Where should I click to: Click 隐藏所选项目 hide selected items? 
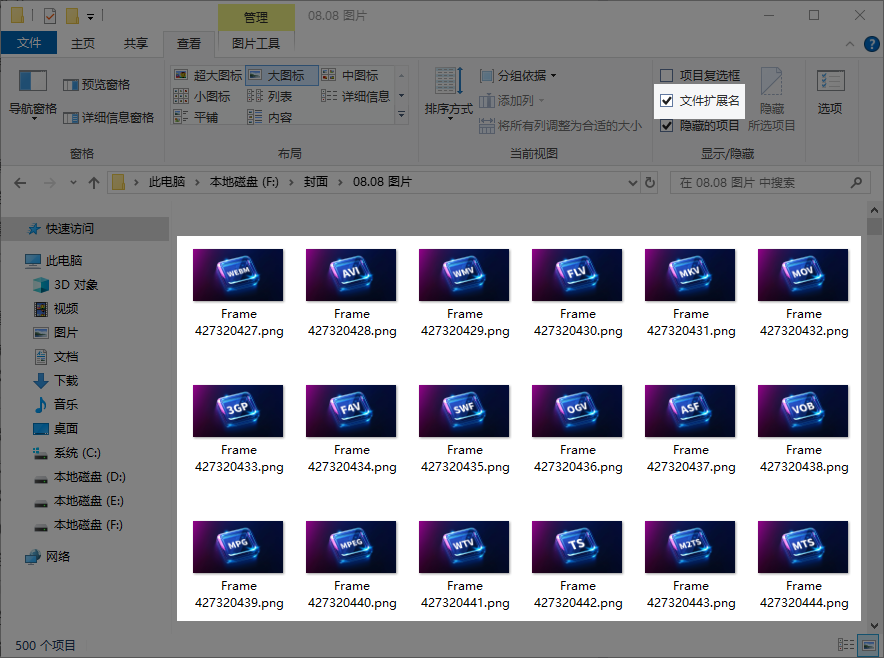[x=772, y=99]
